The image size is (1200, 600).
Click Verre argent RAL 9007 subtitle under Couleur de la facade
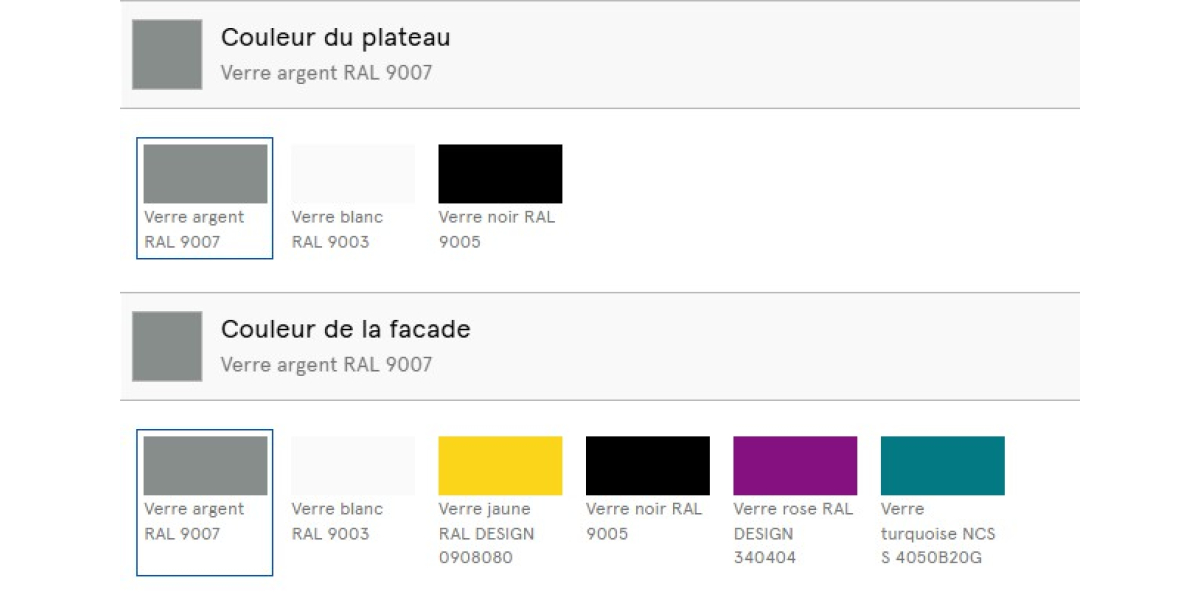(x=326, y=365)
